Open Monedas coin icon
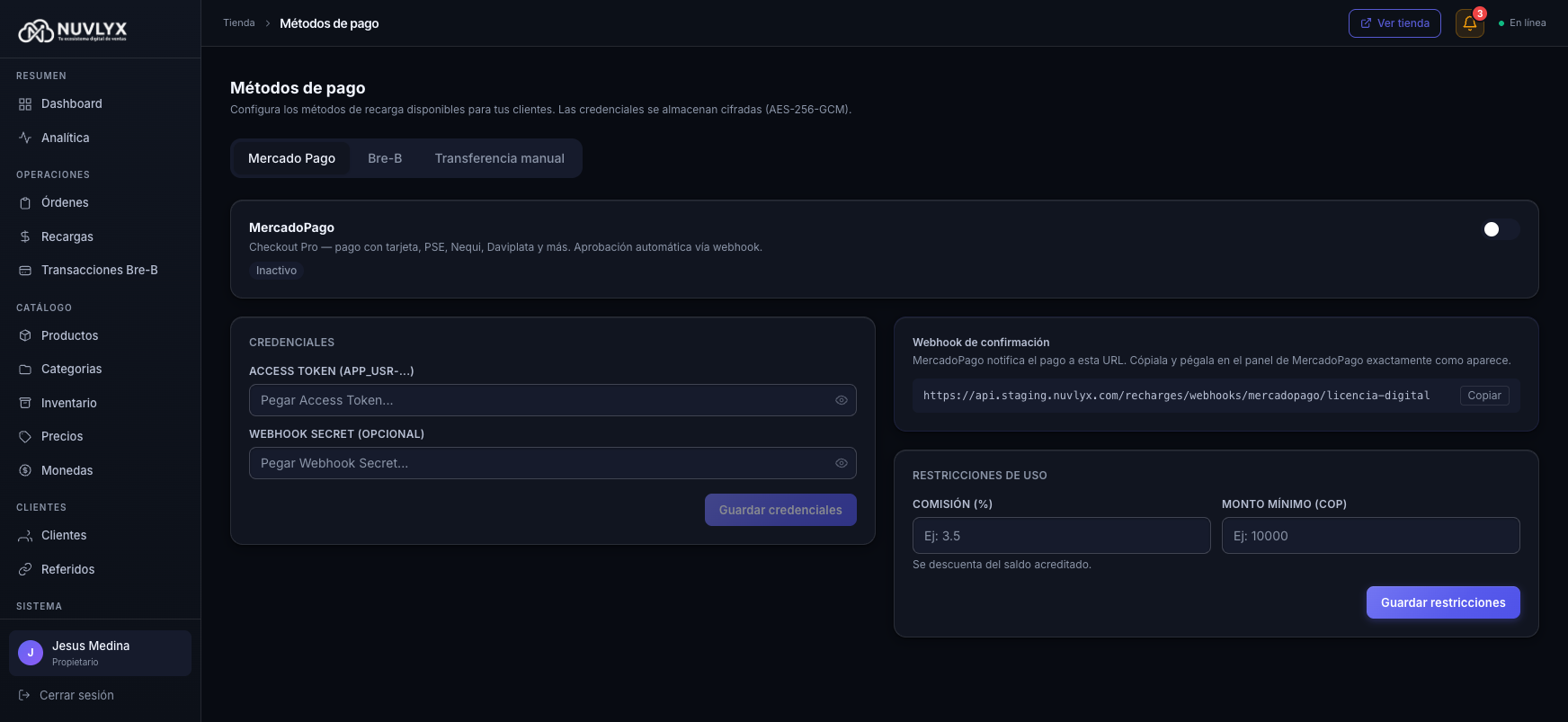 [25, 470]
